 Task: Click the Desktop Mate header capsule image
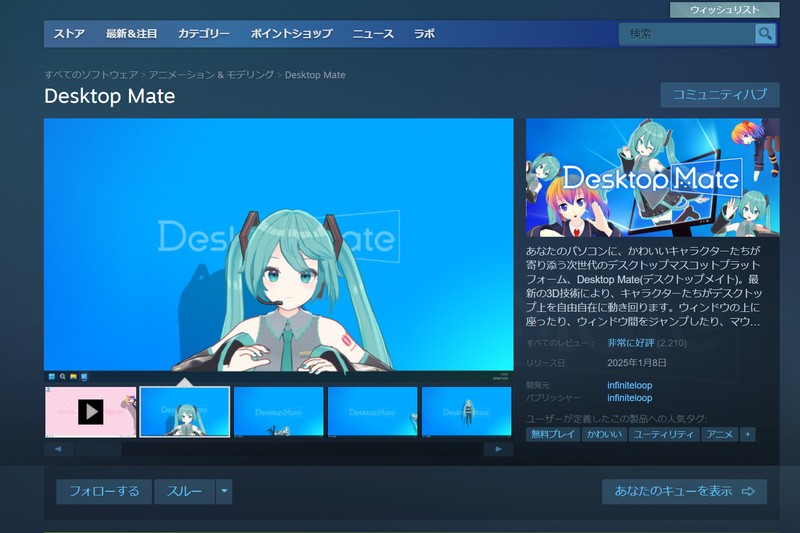coord(653,177)
